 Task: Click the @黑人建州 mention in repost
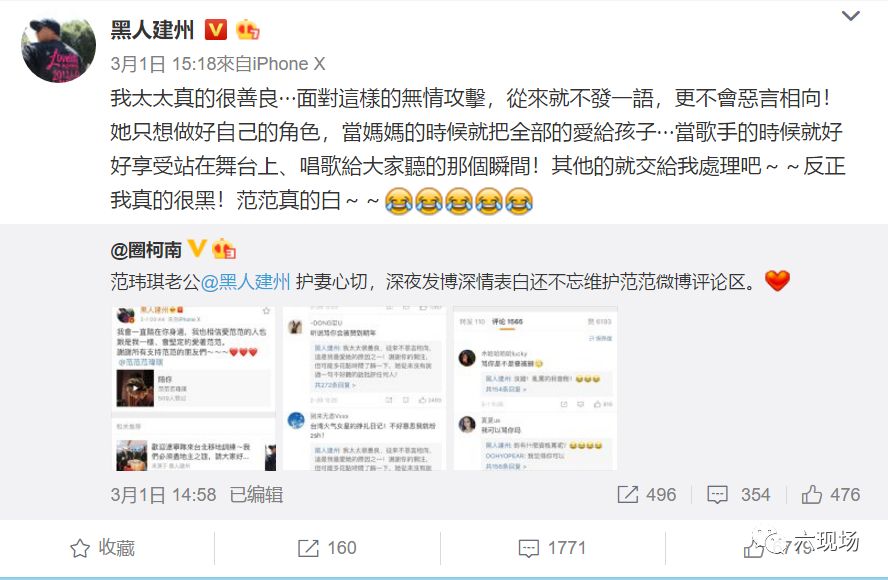(x=245, y=282)
